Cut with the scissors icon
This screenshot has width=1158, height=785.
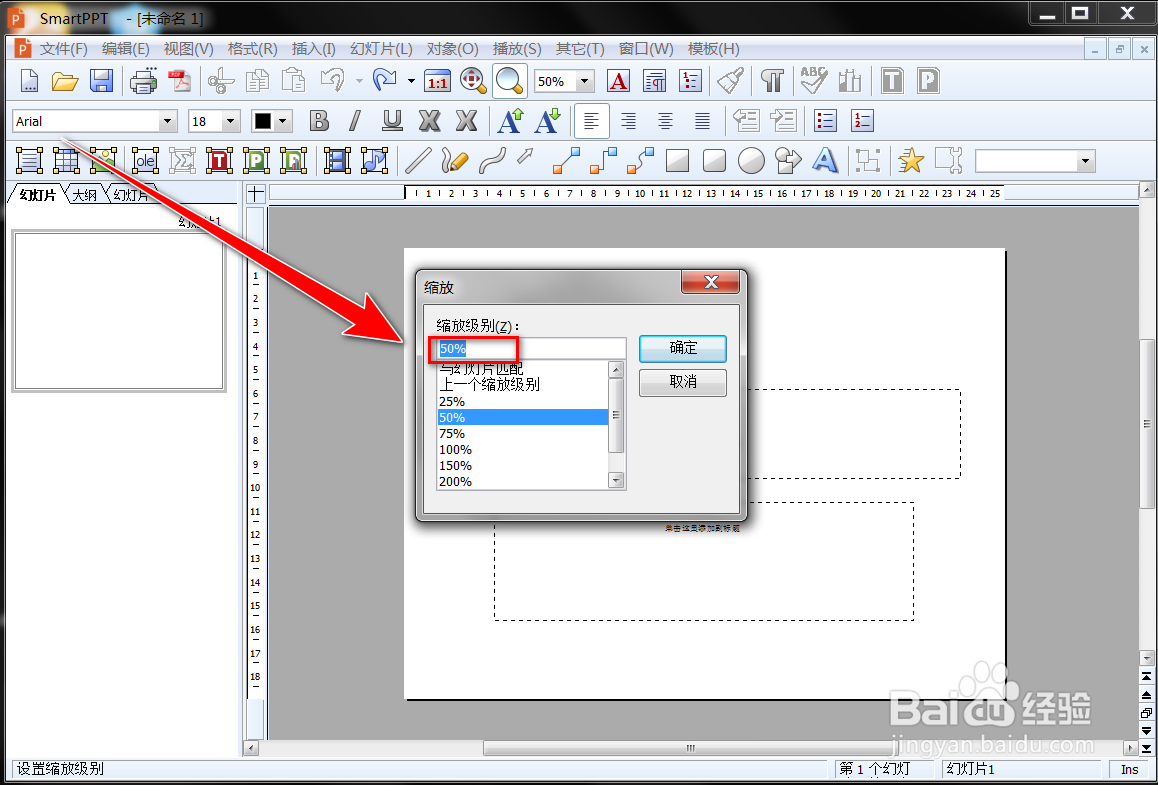[x=221, y=80]
